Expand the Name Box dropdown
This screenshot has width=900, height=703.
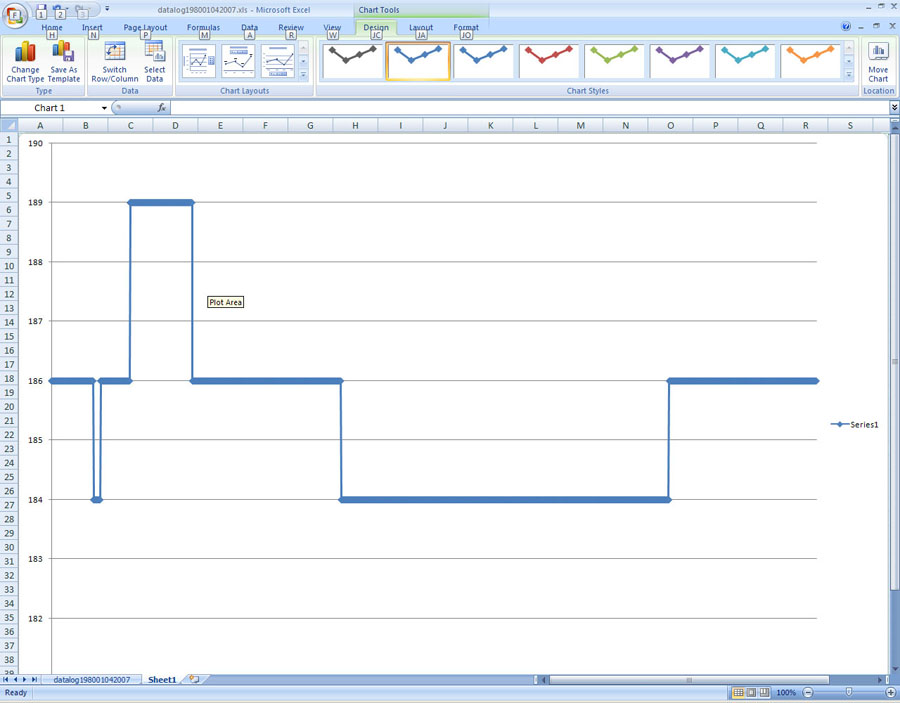pyautogui.click(x=104, y=108)
